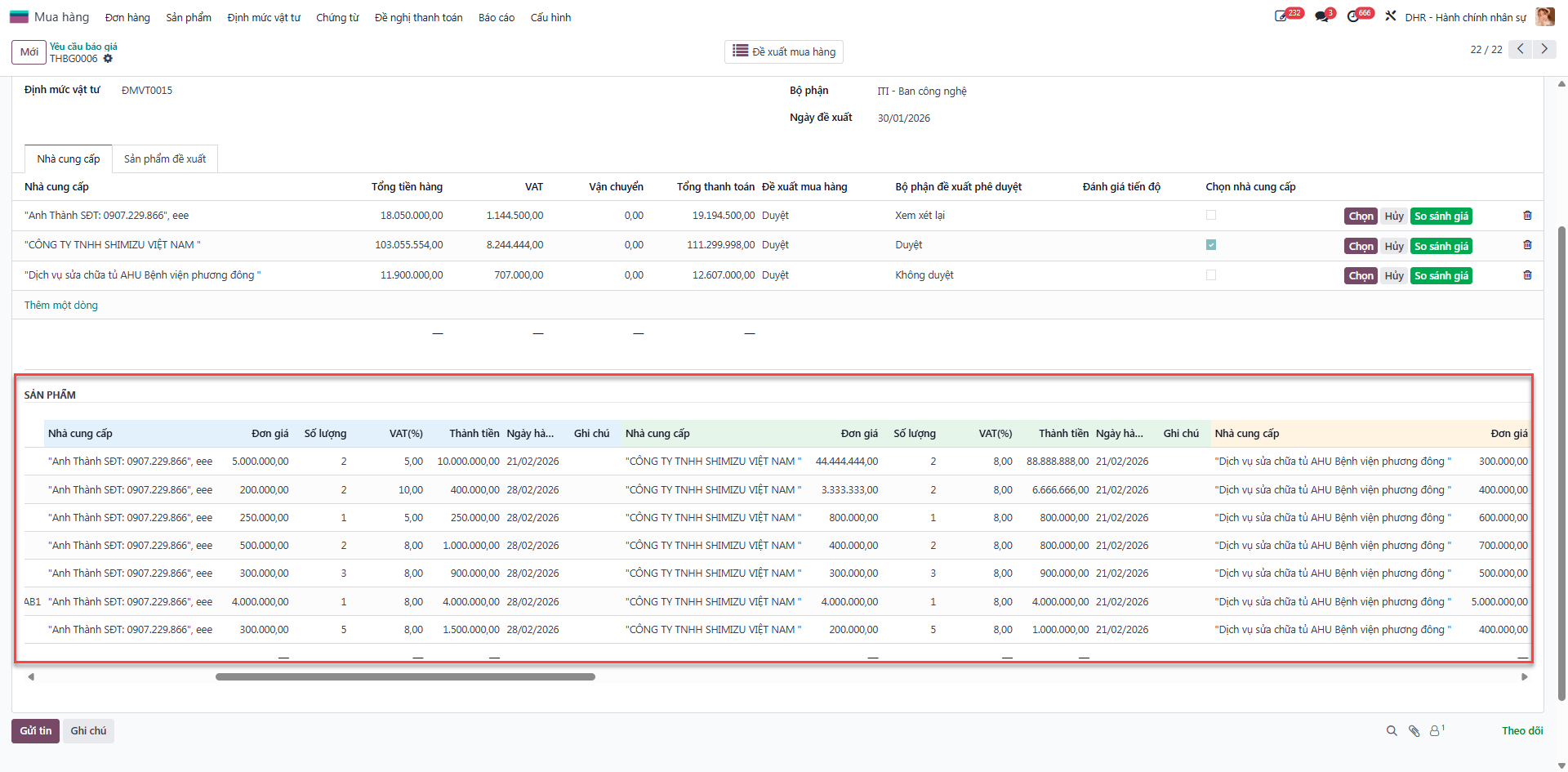This screenshot has height=772, width=1568.
Task: Open the followers person icon
Action: tap(1436, 731)
